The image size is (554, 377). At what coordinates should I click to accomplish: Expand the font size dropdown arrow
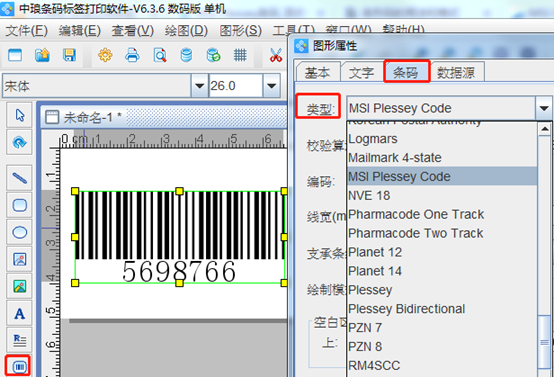(271, 86)
